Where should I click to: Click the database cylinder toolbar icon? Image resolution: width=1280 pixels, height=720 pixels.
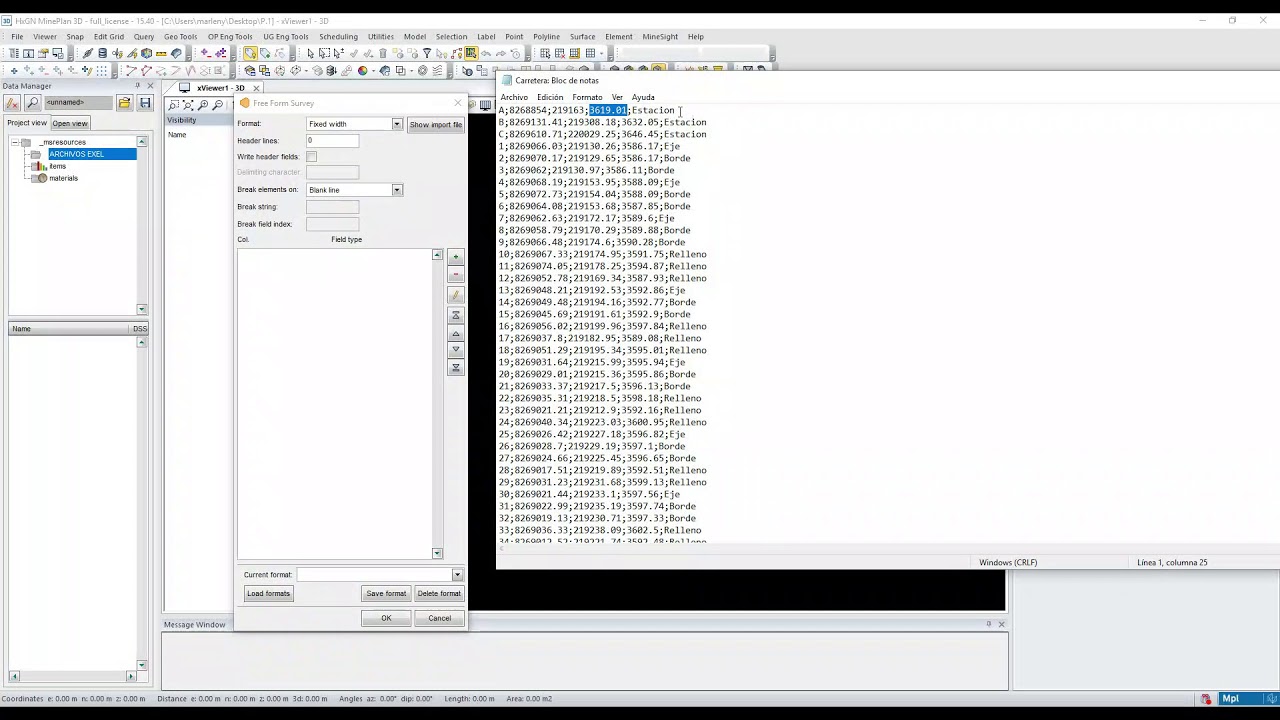click(102, 53)
